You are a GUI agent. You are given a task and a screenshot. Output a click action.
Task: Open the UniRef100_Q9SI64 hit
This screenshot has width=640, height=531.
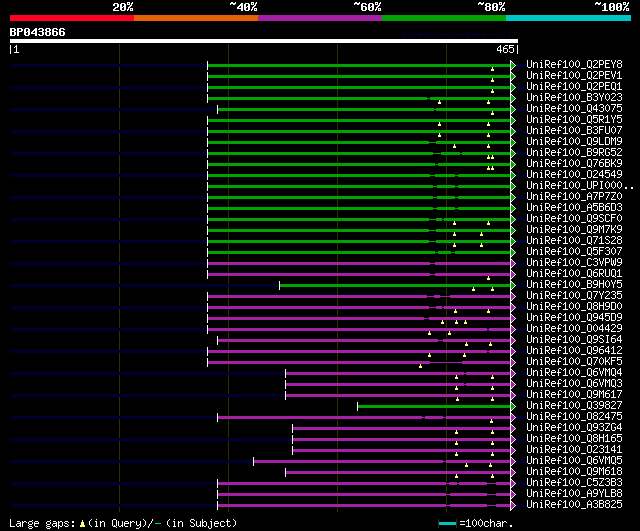[x=574, y=340]
